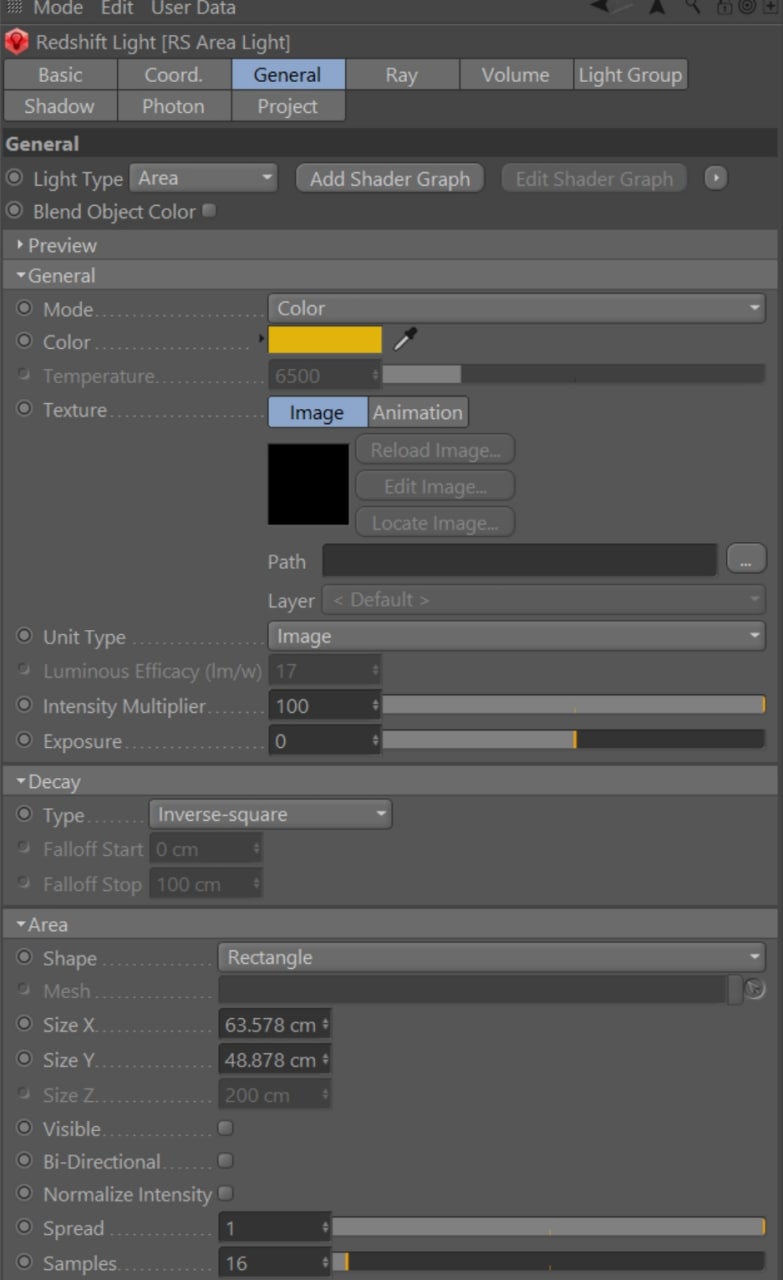The width and height of the screenshot is (783, 1280).
Task: Click the lock element icon
Action: point(723,7)
